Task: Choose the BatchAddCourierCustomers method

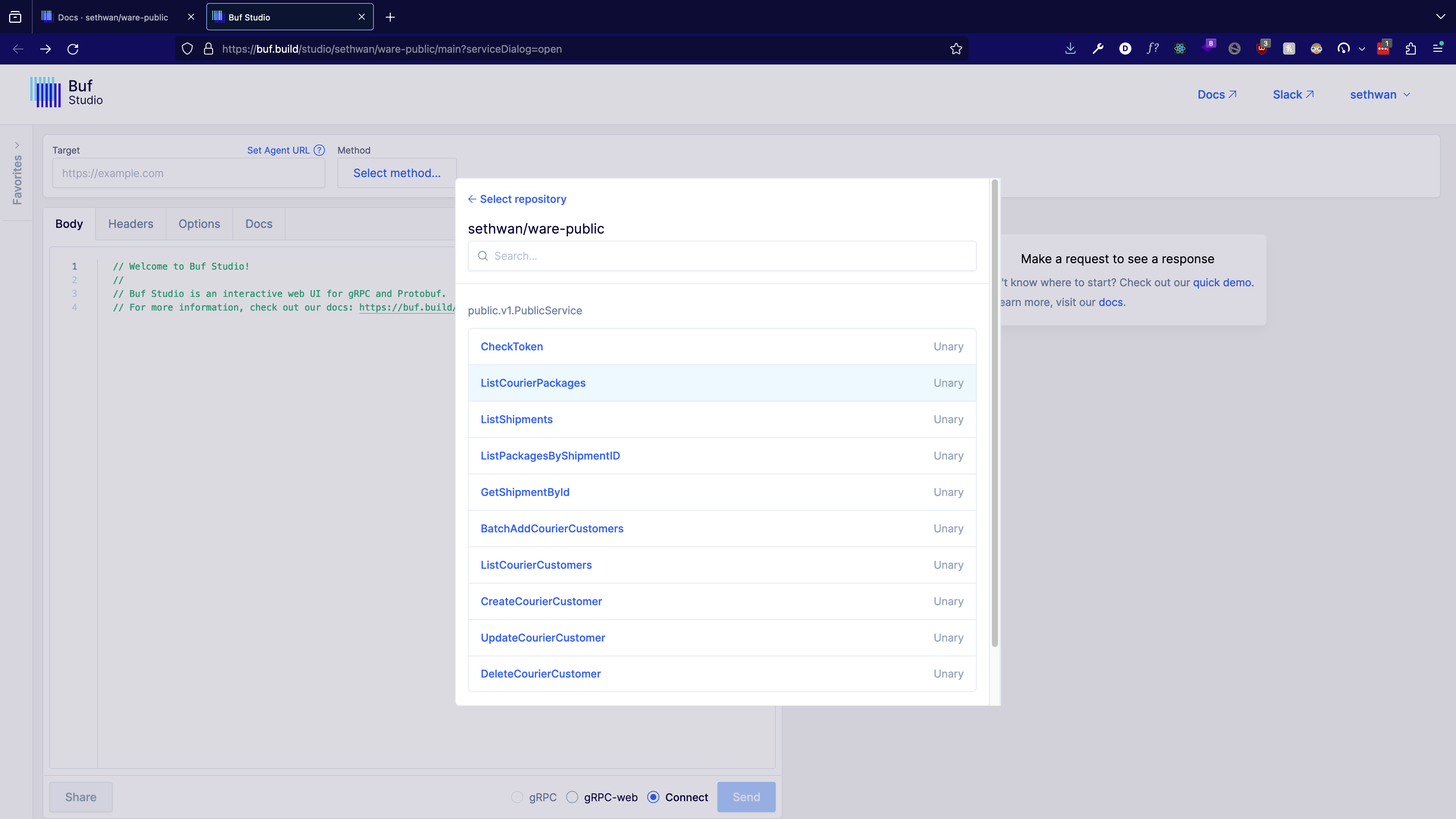Action: pos(722,529)
